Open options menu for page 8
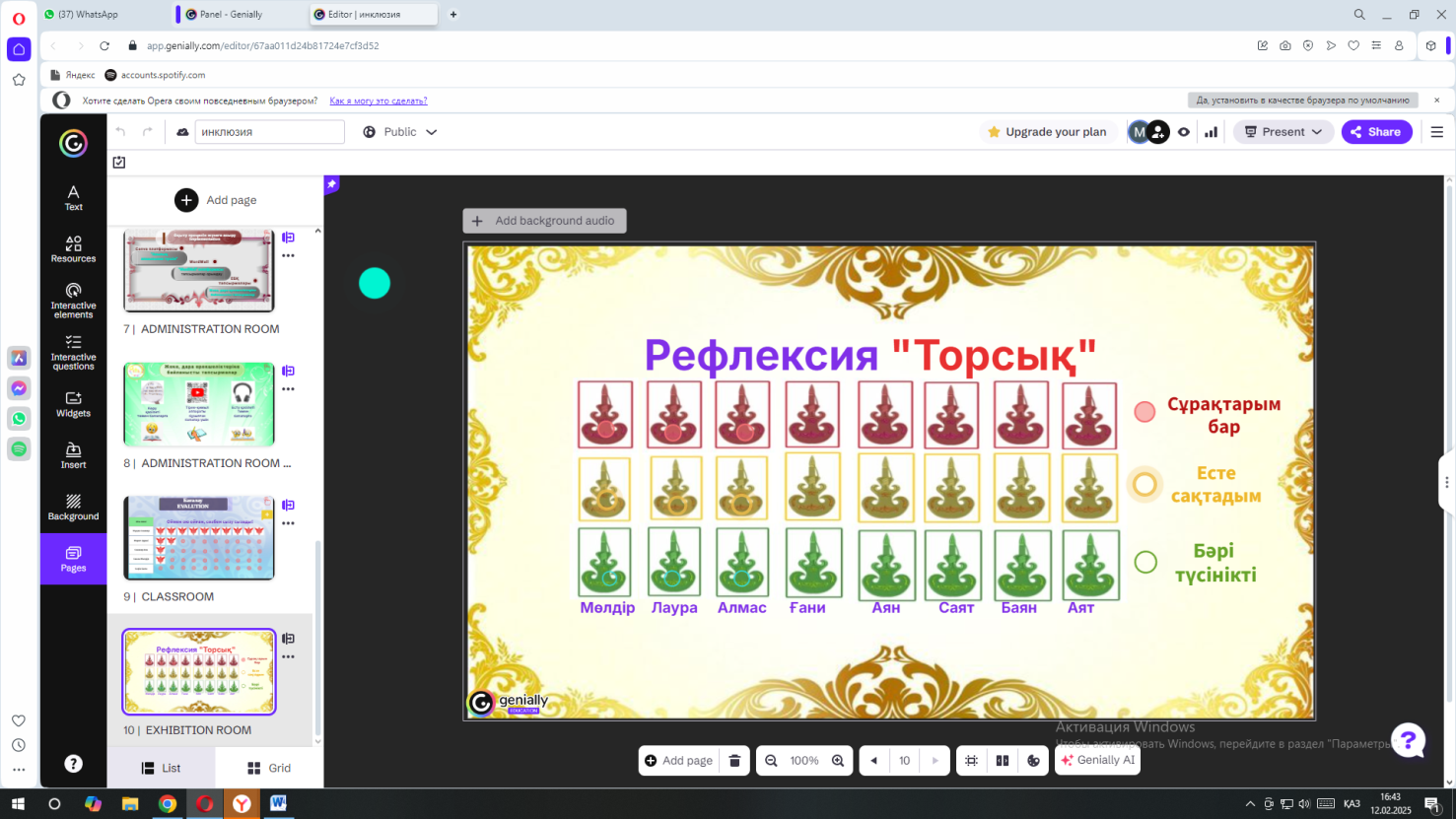This screenshot has height=819, width=1456. 288,390
